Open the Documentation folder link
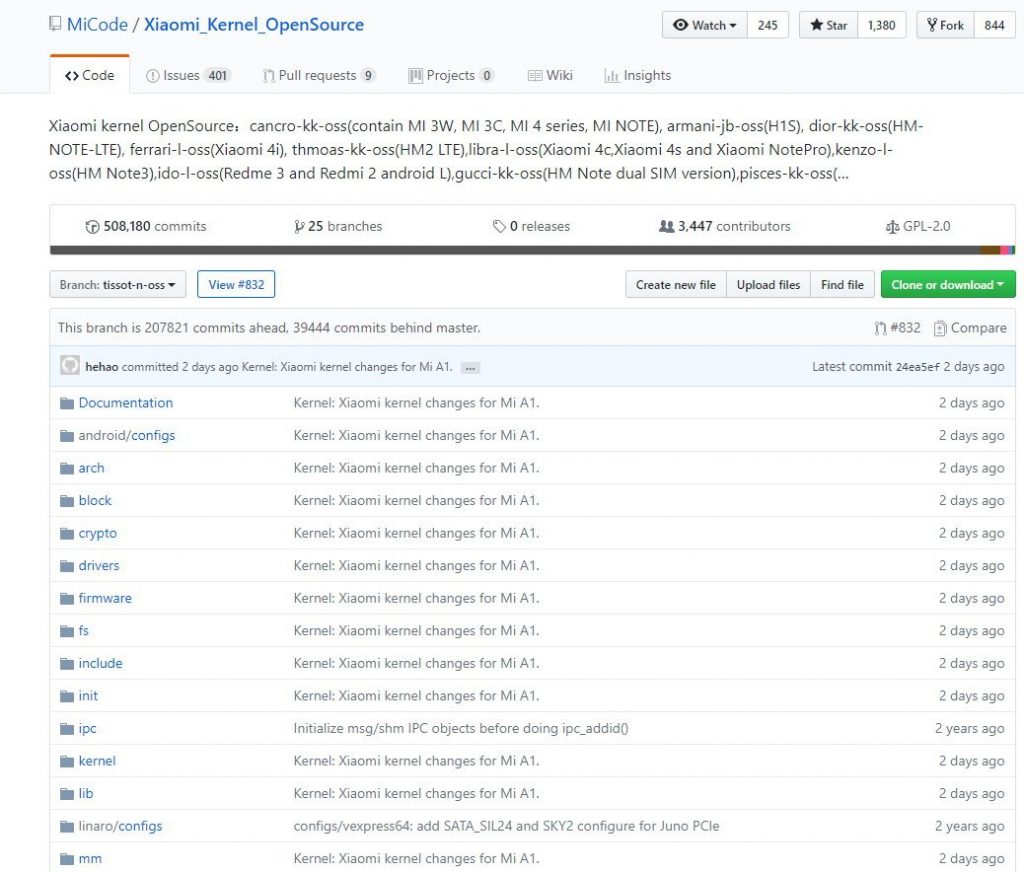The height and width of the screenshot is (872, 1024). [x=126, y=403]
